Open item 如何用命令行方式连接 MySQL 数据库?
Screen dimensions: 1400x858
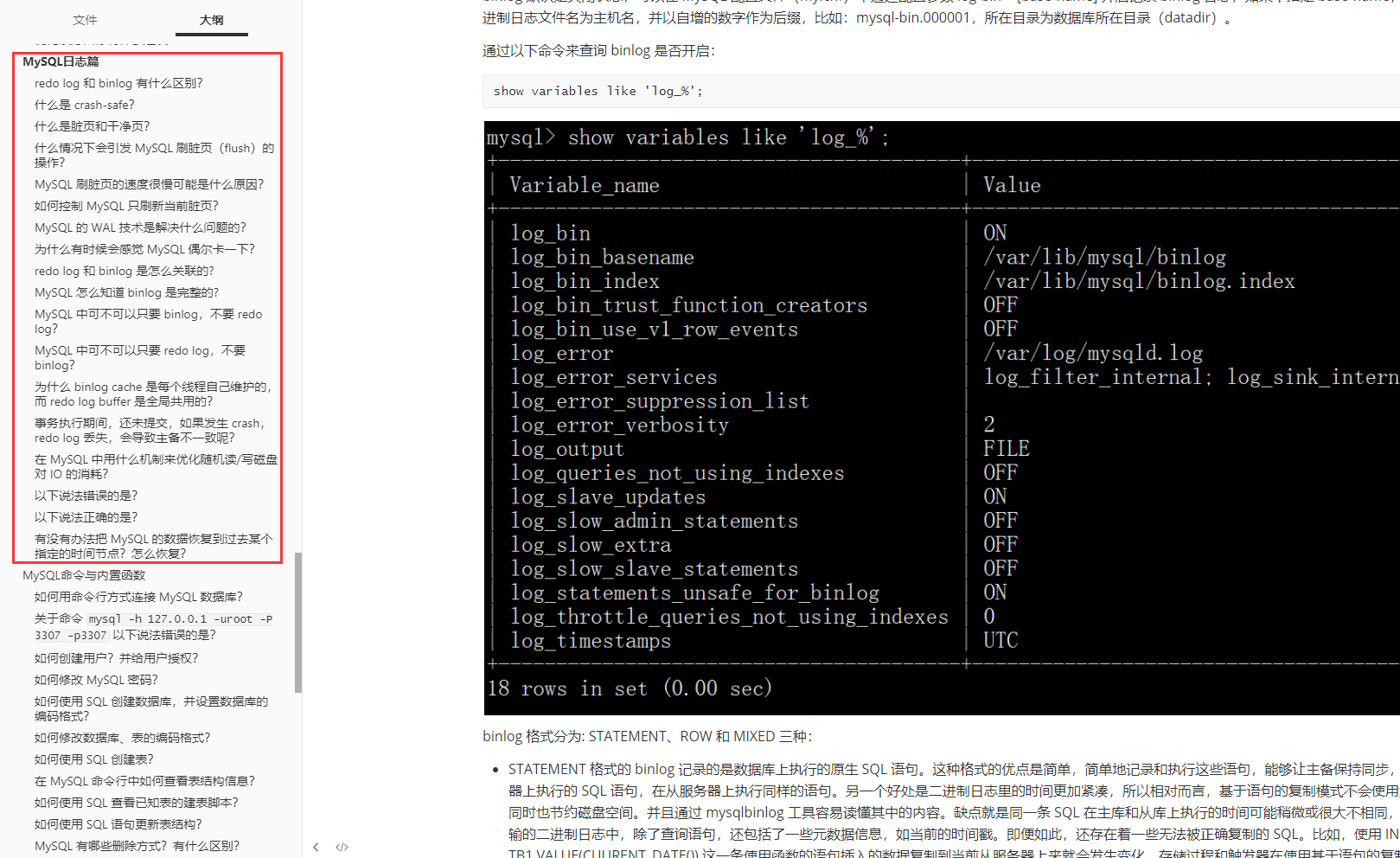[139, 597]
